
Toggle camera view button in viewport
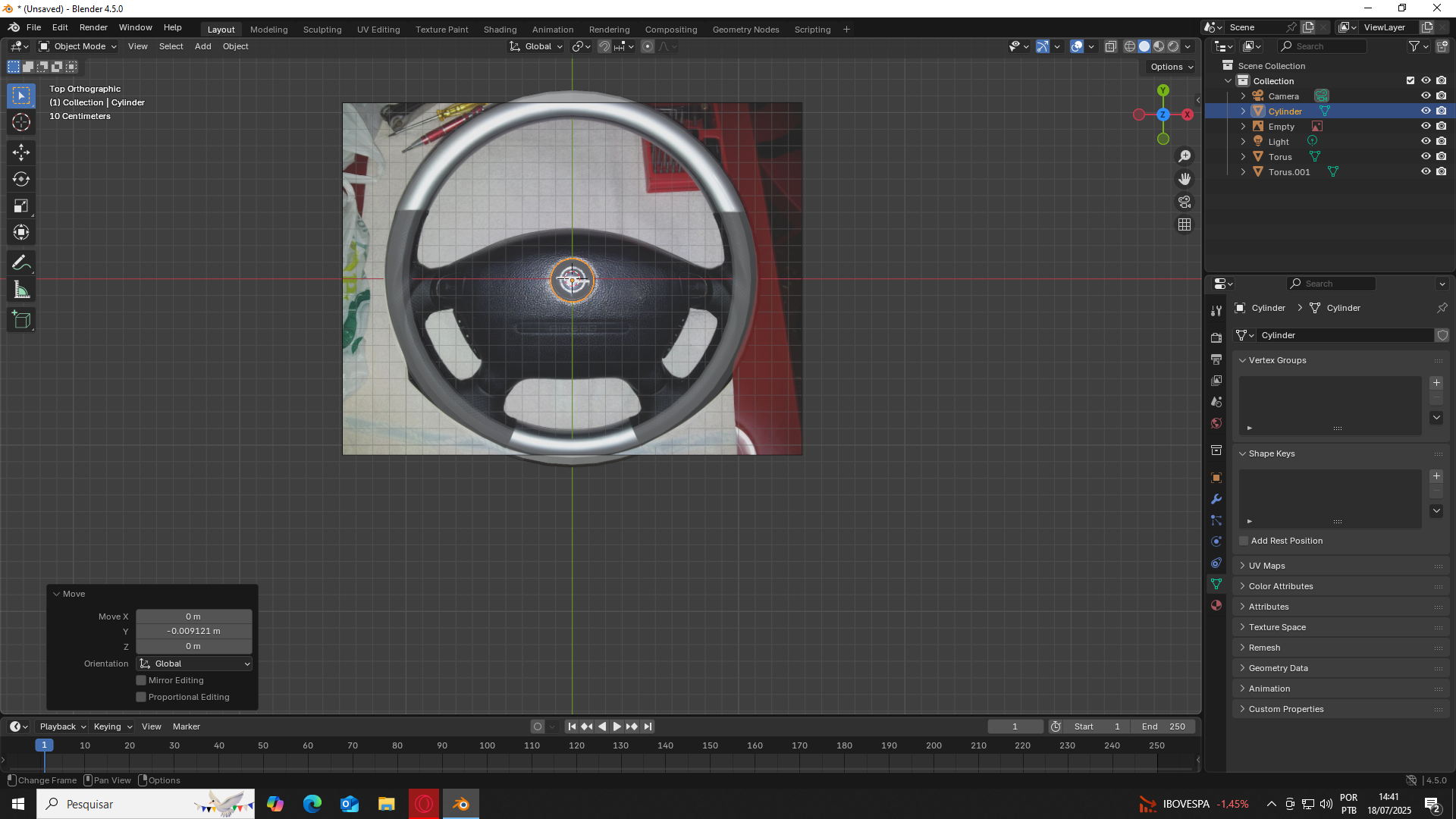pyautogui.click(x=1185, y=202)
